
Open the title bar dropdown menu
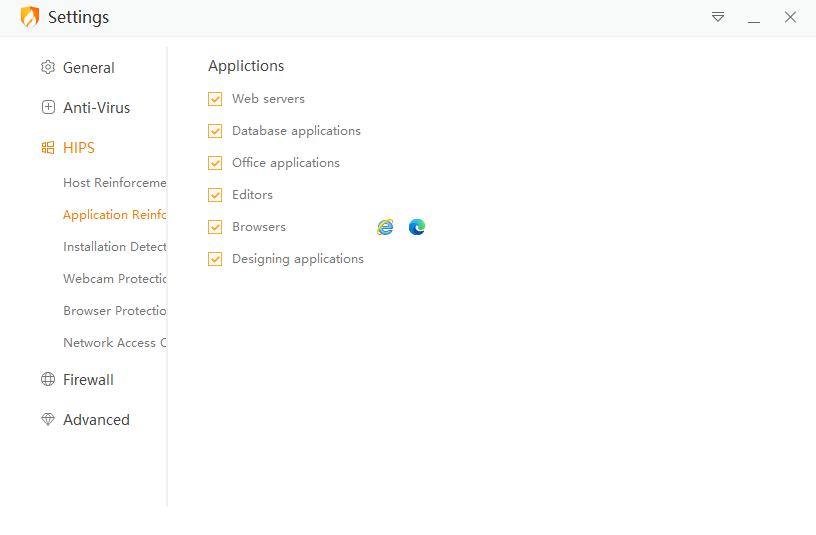tap(718, 17)
